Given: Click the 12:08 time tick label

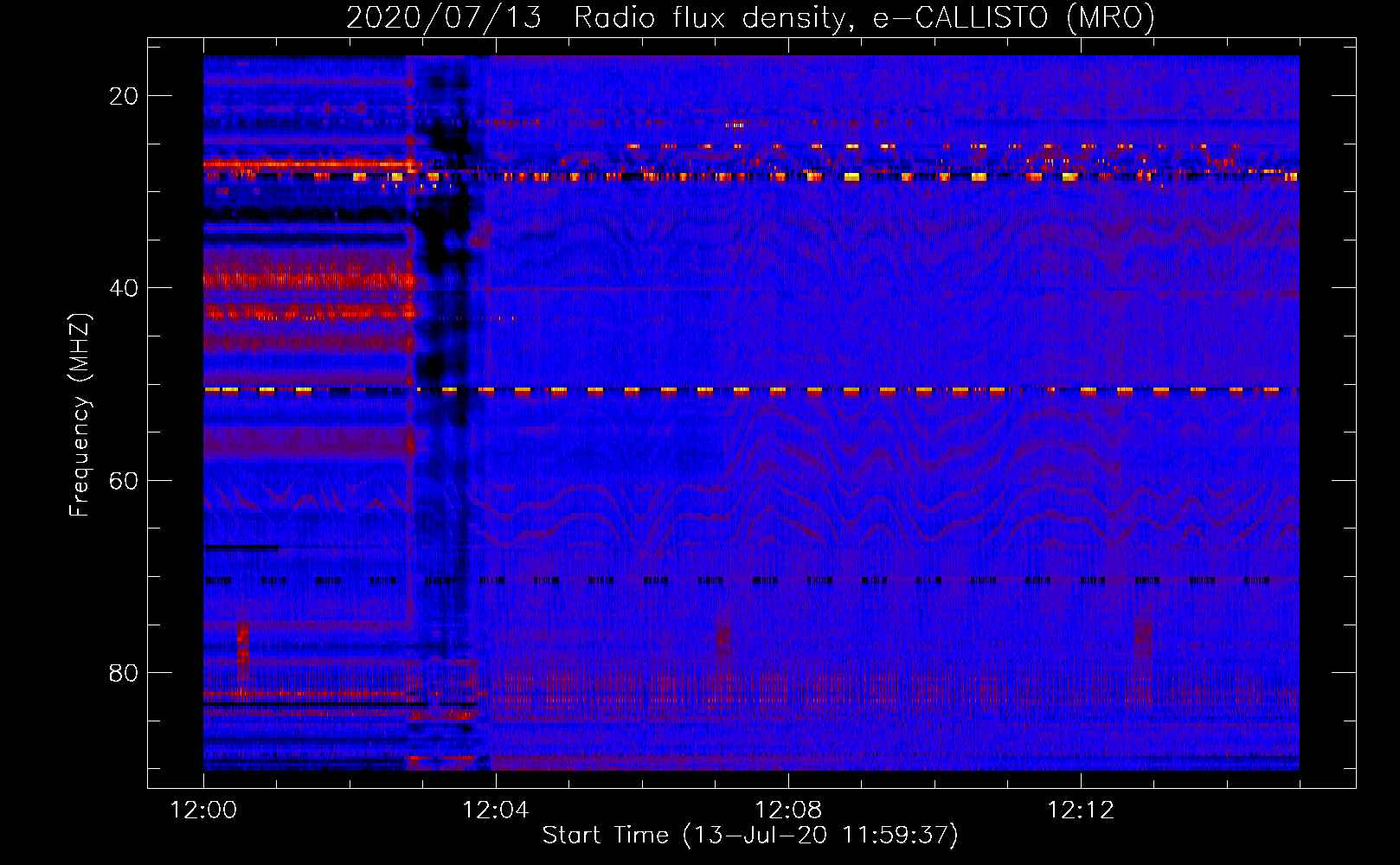Looking at the screenshot, I should [788, 811].
